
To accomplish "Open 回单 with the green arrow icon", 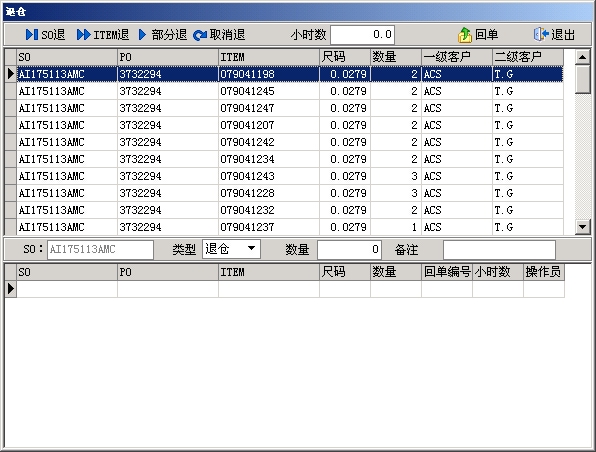I will pyautogui.click(x=464, y=35).
